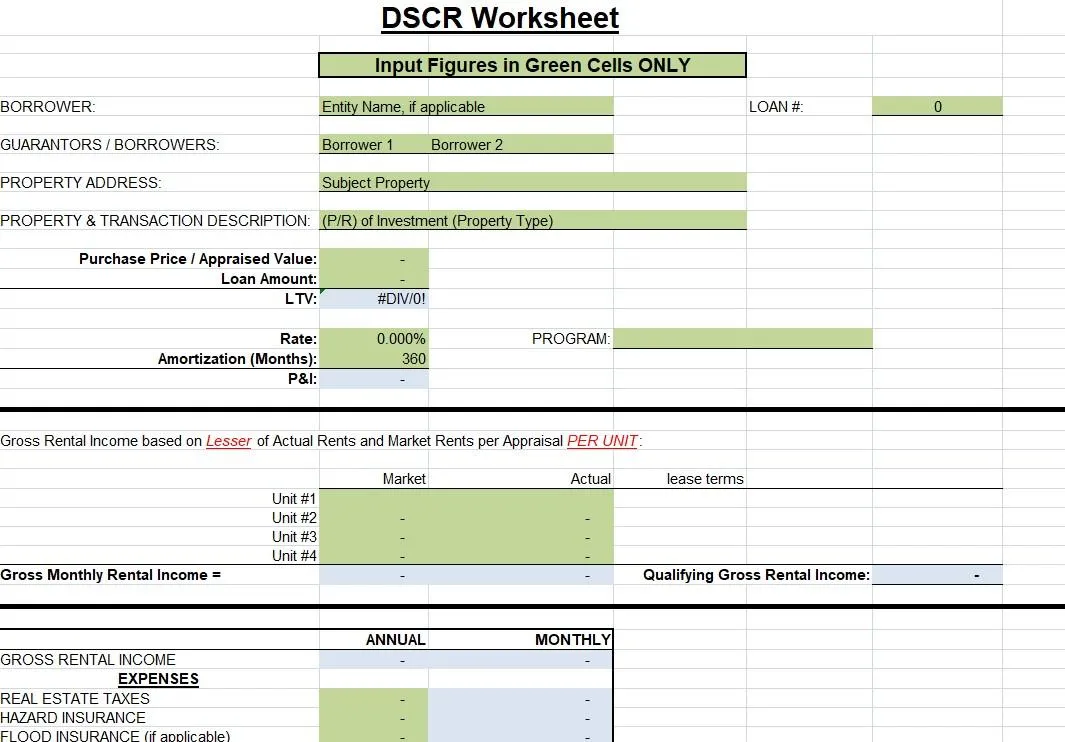The image size is (1065, 742).
Task: Select the Loan Amount input cell
Action: click(374, 279)
